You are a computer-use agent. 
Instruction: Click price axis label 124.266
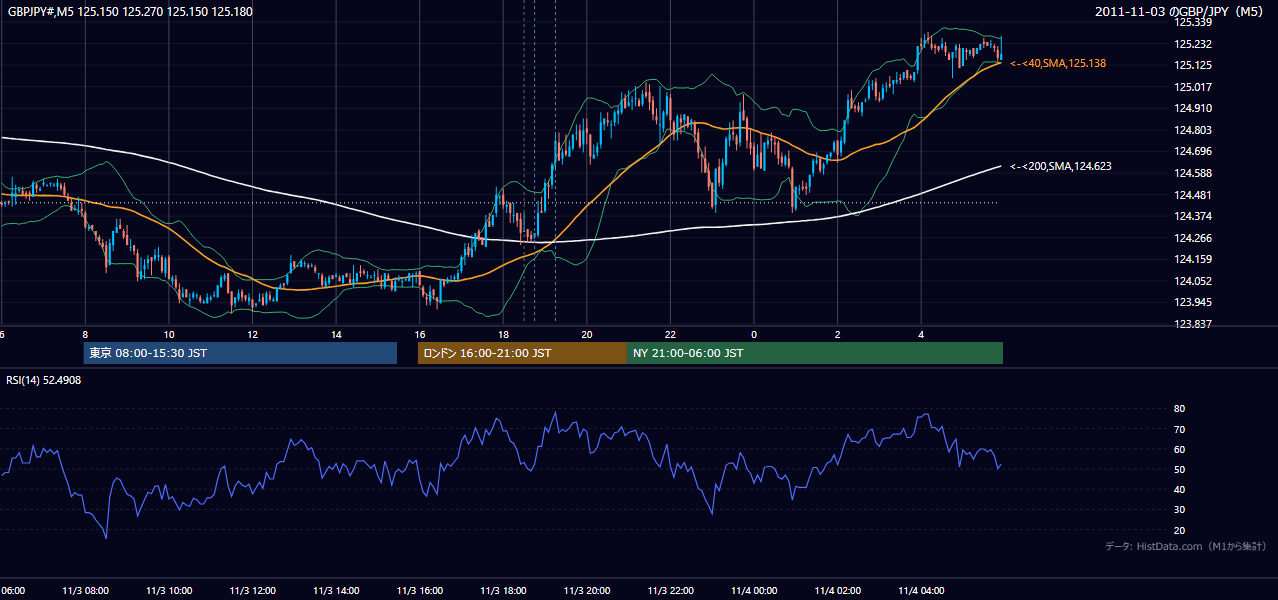click(1193, 238)
